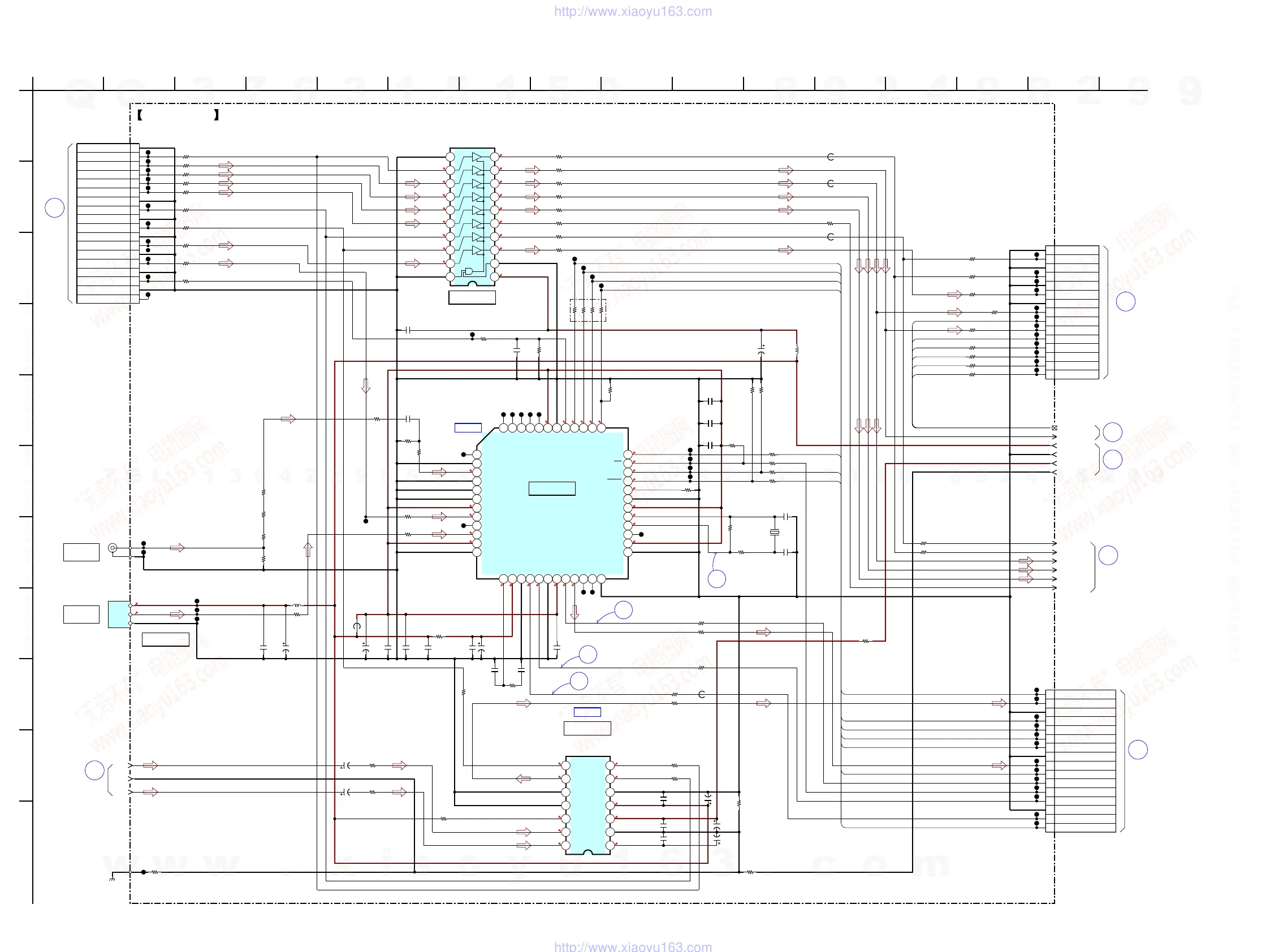Image resolution: width=1266 pixels, height=952 pixels.
Task: Select the bottom-right multi-pin connector block
Action: 1080,761
